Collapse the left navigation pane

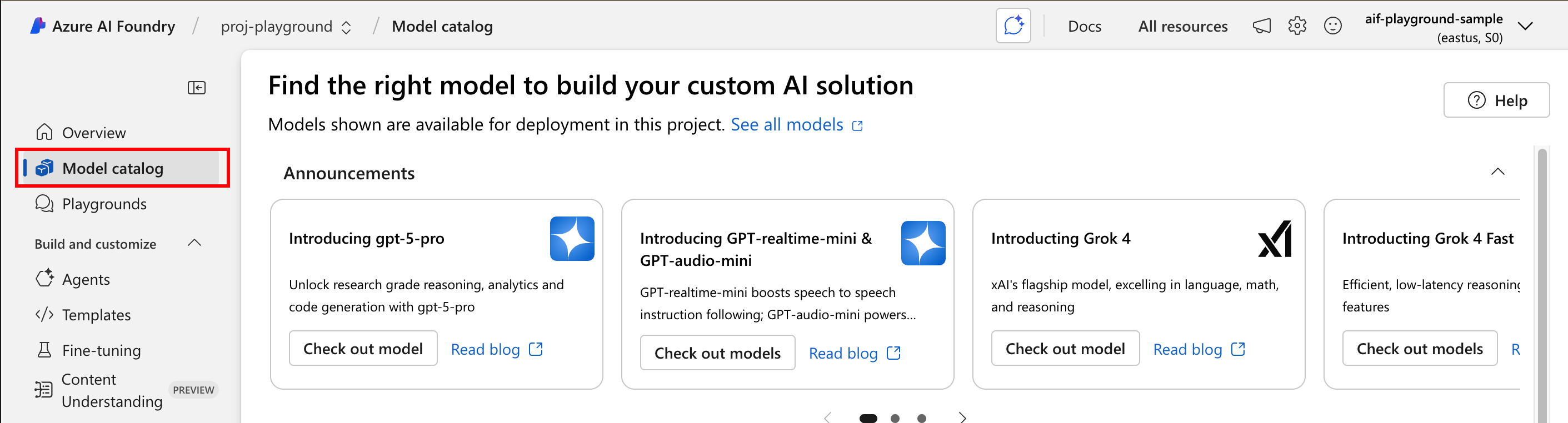click(197, 88)
